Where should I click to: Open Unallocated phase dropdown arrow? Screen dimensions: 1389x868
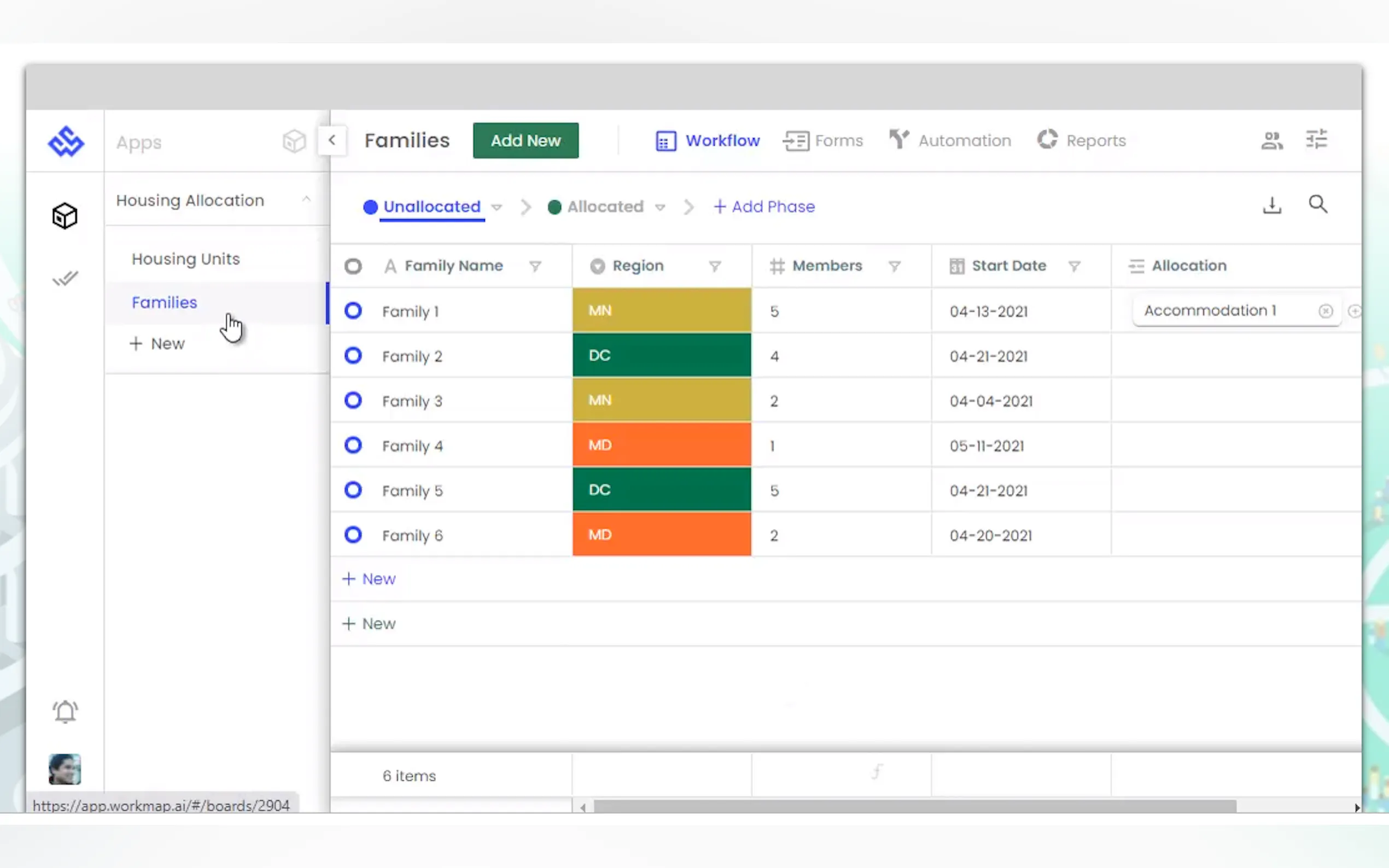click(x=497, y=207)
